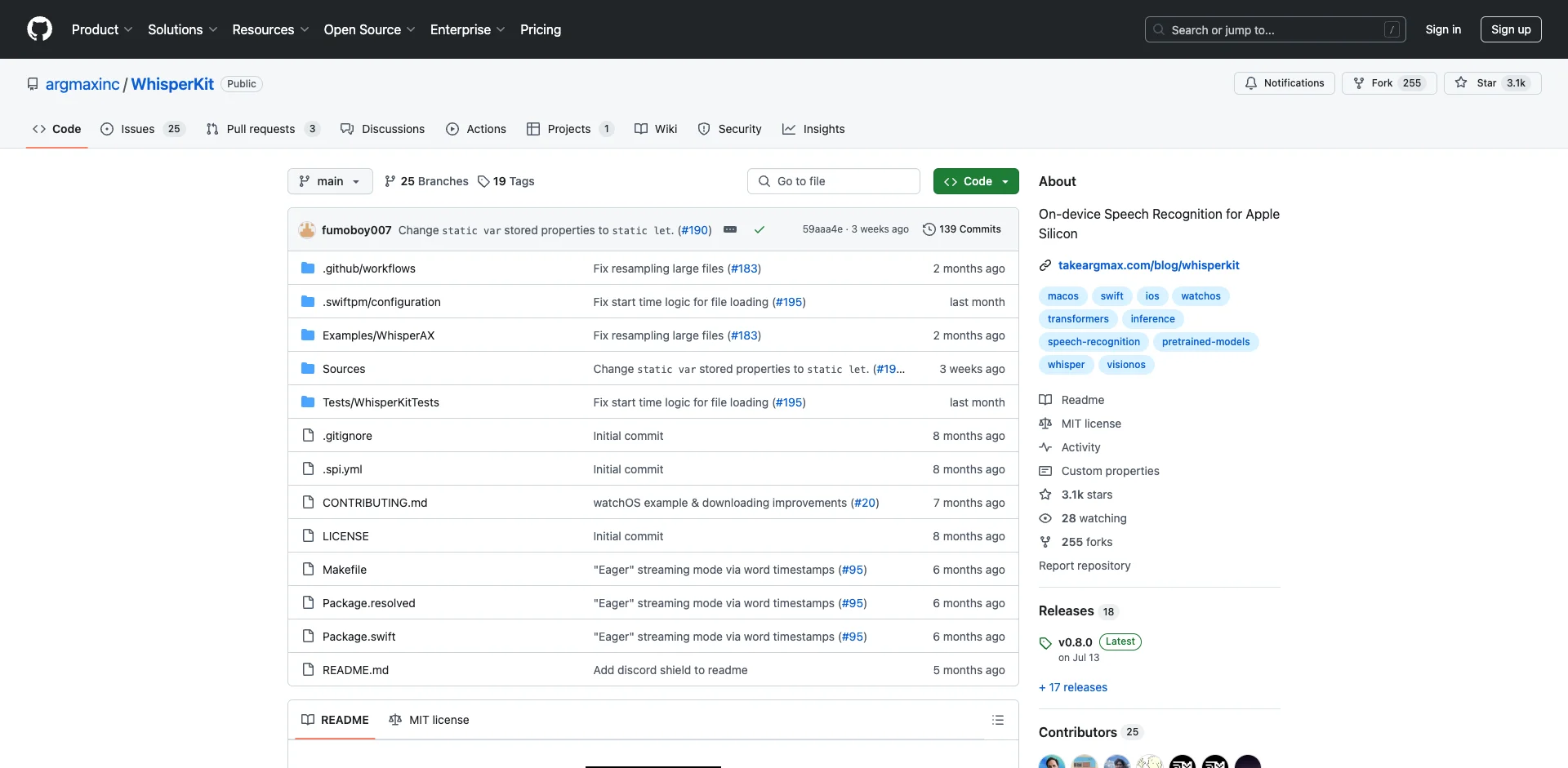Open takeargmax.com/blog/whisperkit link
The image size is (1568, 768).
[1148, 265]
